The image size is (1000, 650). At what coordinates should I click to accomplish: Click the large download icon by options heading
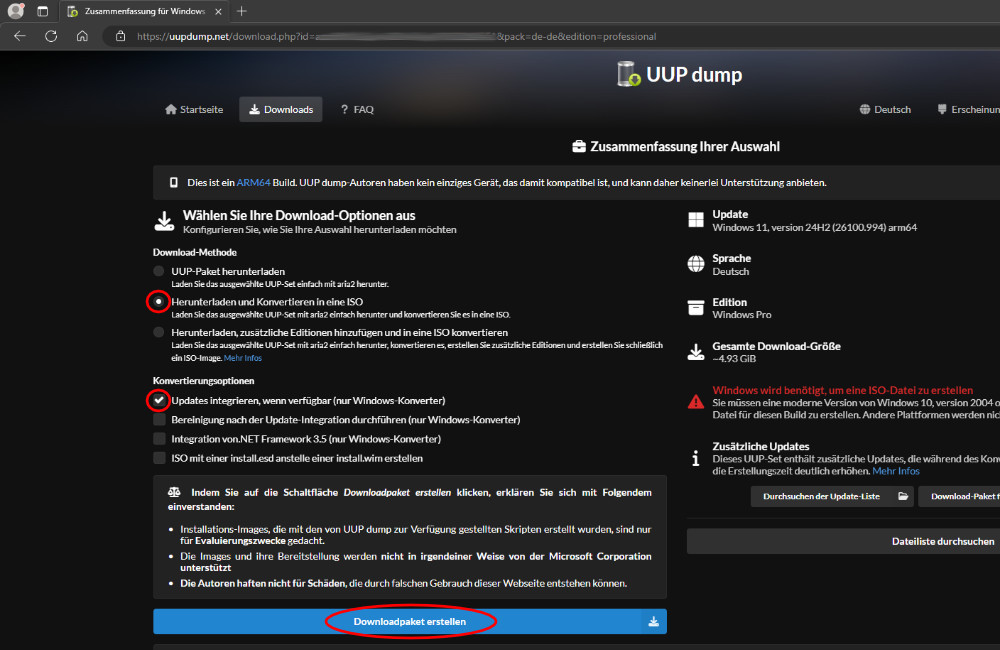pos(165,221)
